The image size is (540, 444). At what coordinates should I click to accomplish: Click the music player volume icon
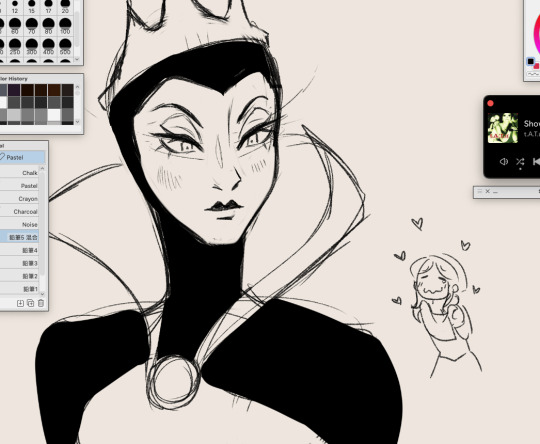click(503, 162)
